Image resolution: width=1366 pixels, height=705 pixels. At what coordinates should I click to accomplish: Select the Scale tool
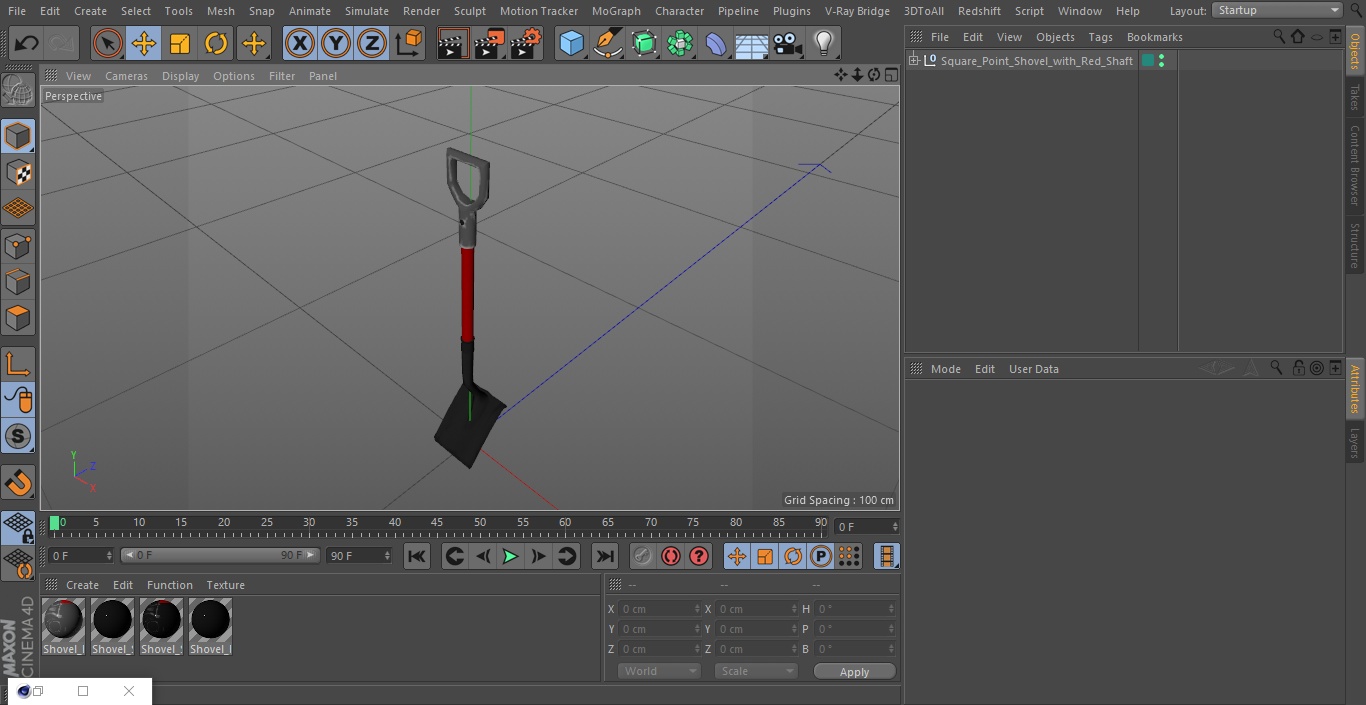pyautogui.click(x=180, y=44)
